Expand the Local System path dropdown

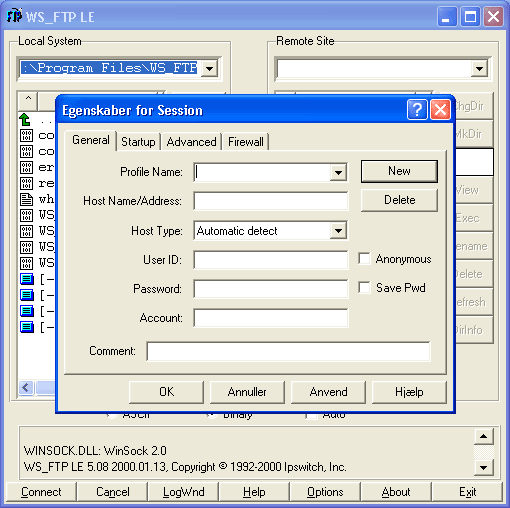[x=209, y=69]
